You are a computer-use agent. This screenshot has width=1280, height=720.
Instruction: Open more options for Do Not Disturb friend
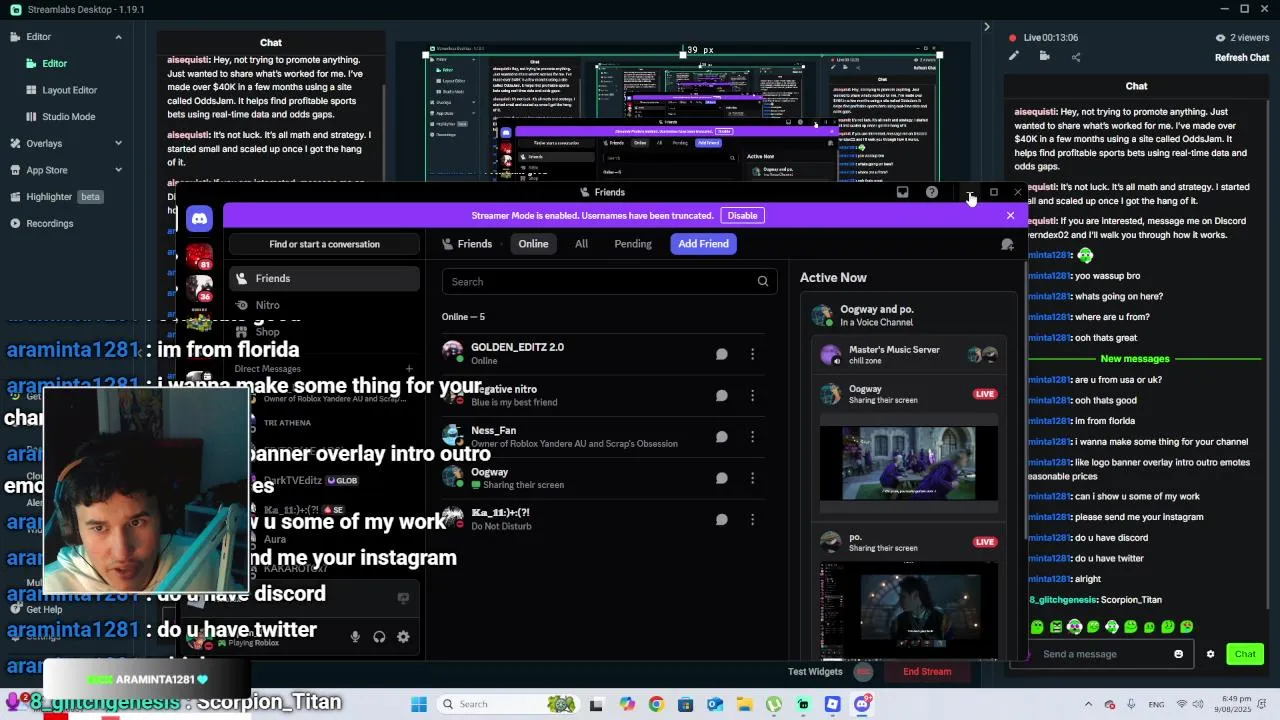click(752, 519)
